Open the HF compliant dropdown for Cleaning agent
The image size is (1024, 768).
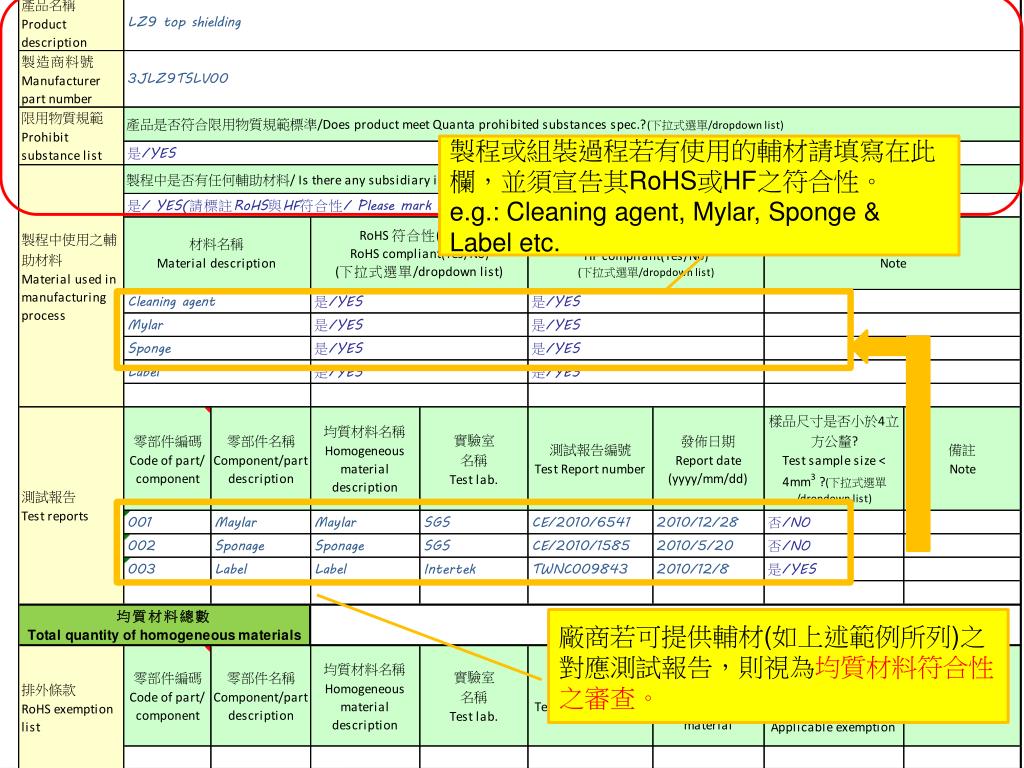pyautogui.click(x=646, y=302)
